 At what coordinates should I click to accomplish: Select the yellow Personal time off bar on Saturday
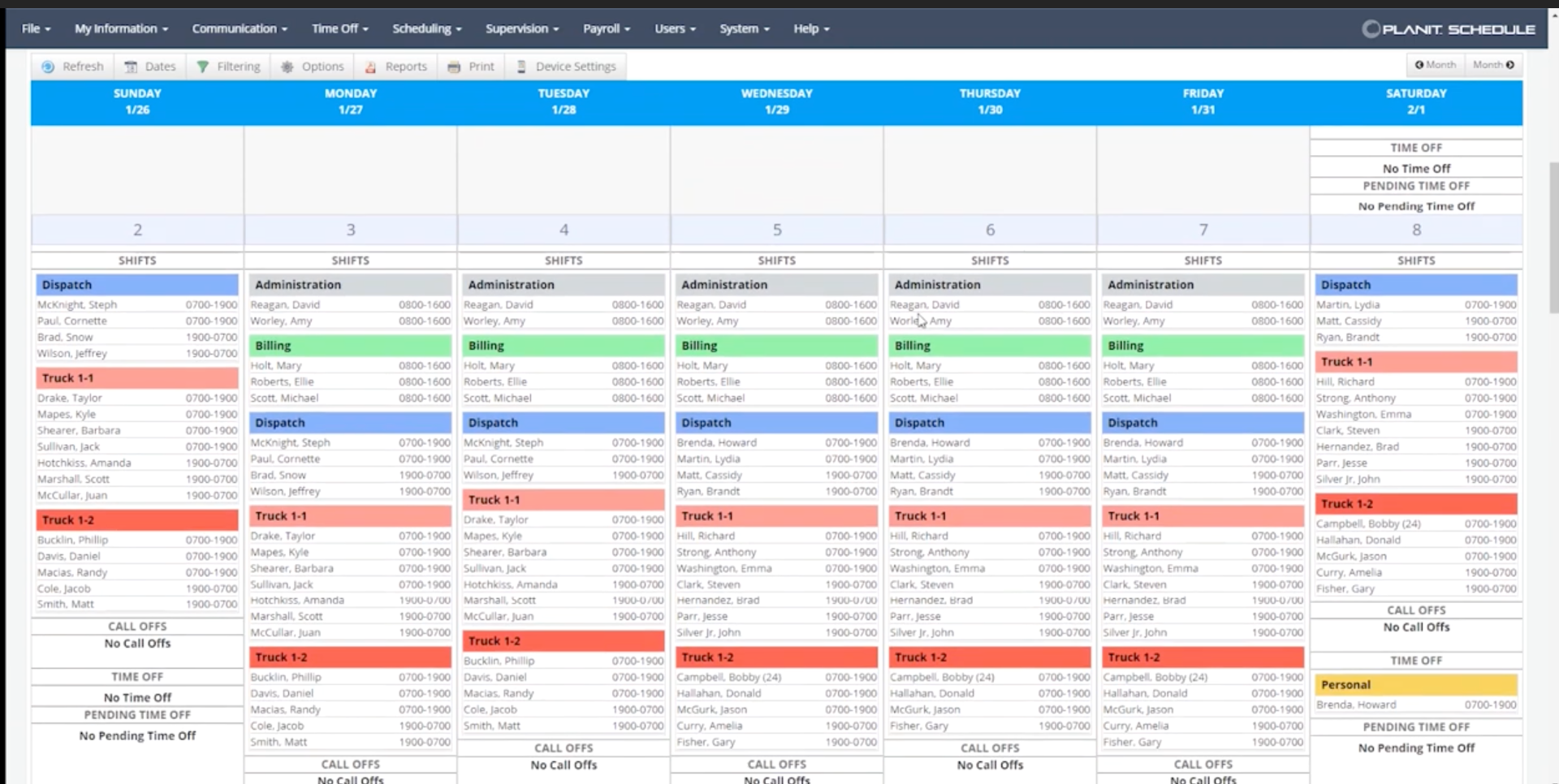pyautogui.click(x=1415, y=685)
